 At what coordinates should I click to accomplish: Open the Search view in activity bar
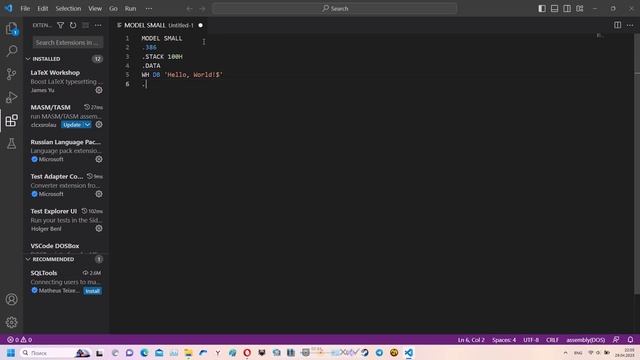pos(11,51)
